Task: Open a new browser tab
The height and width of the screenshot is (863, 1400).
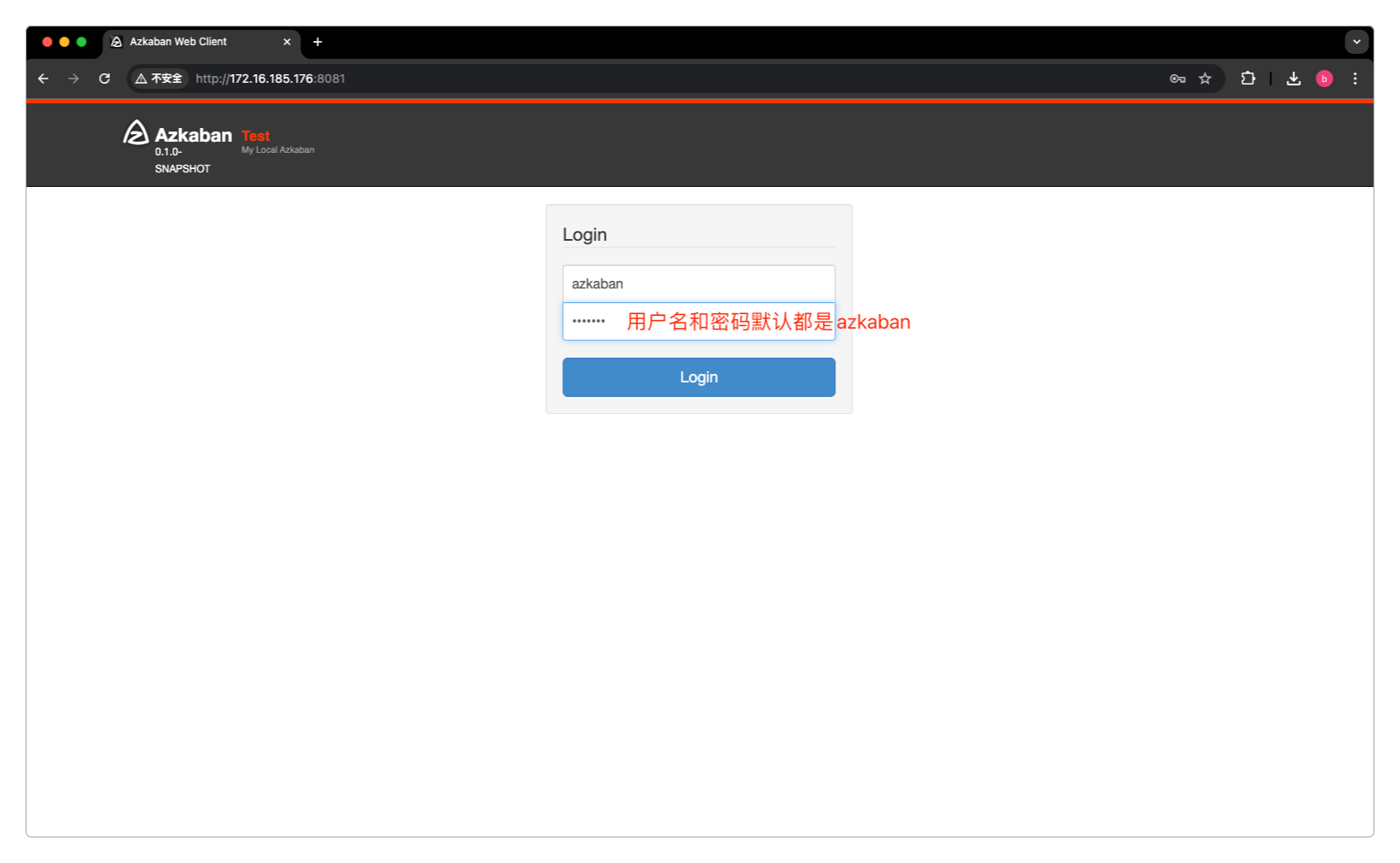Action: (317, 42)
